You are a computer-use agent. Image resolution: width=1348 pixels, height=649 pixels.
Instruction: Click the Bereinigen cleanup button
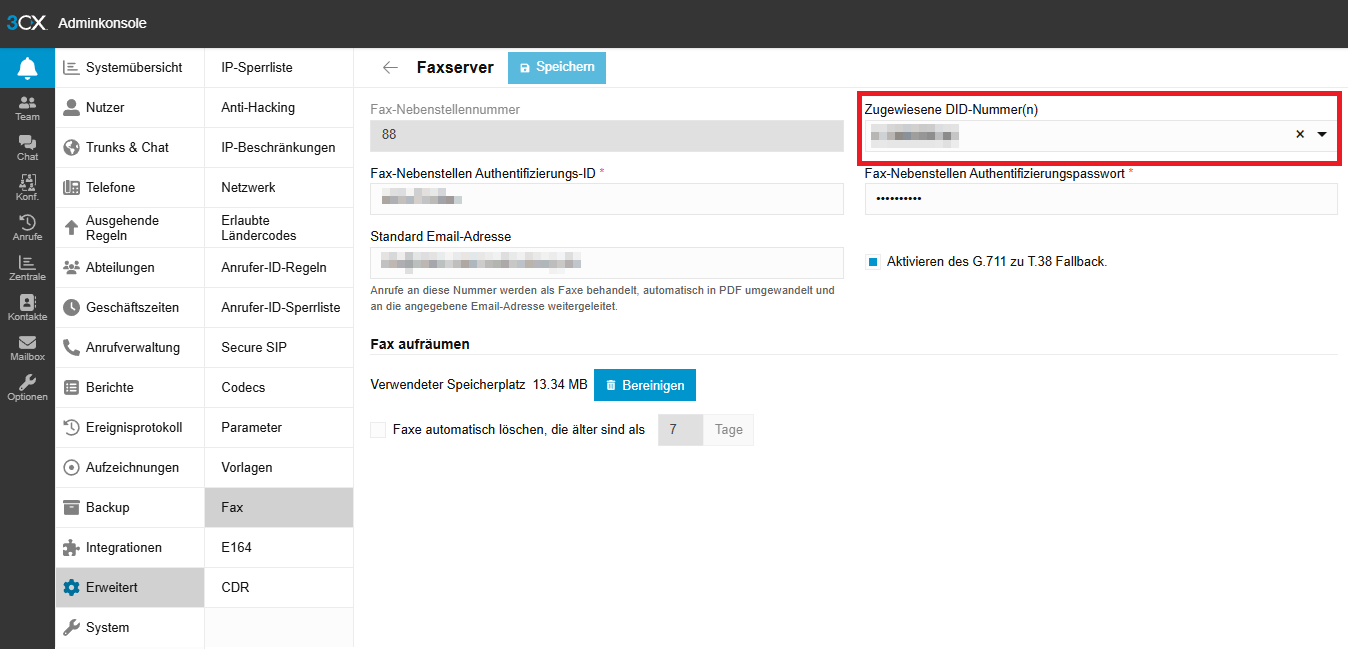[645, 385]
